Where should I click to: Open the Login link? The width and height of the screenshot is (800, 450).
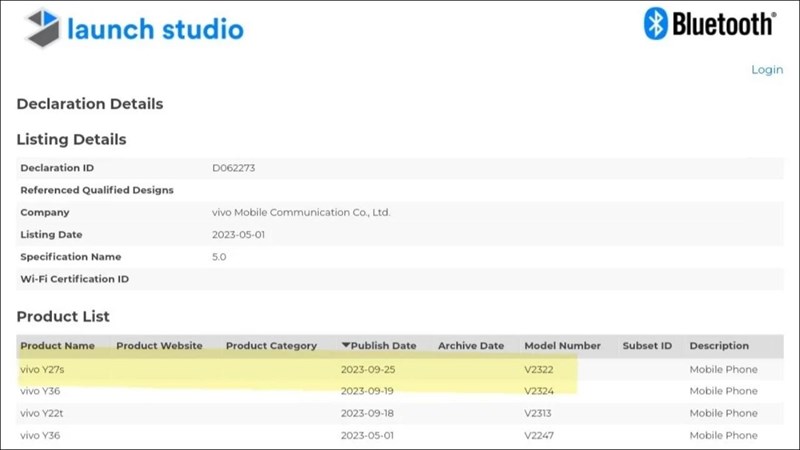coord(767,69)
